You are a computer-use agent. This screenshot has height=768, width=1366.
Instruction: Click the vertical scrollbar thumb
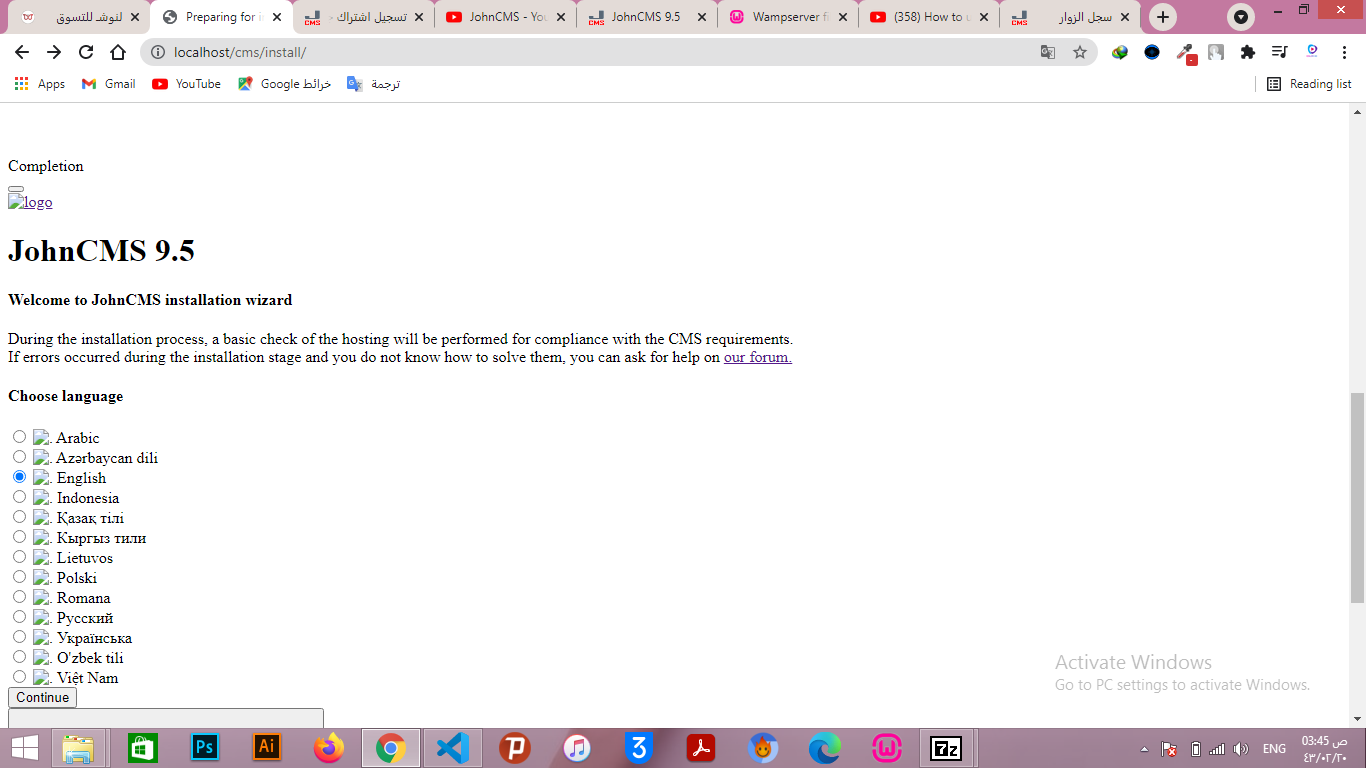point(1357,497)
